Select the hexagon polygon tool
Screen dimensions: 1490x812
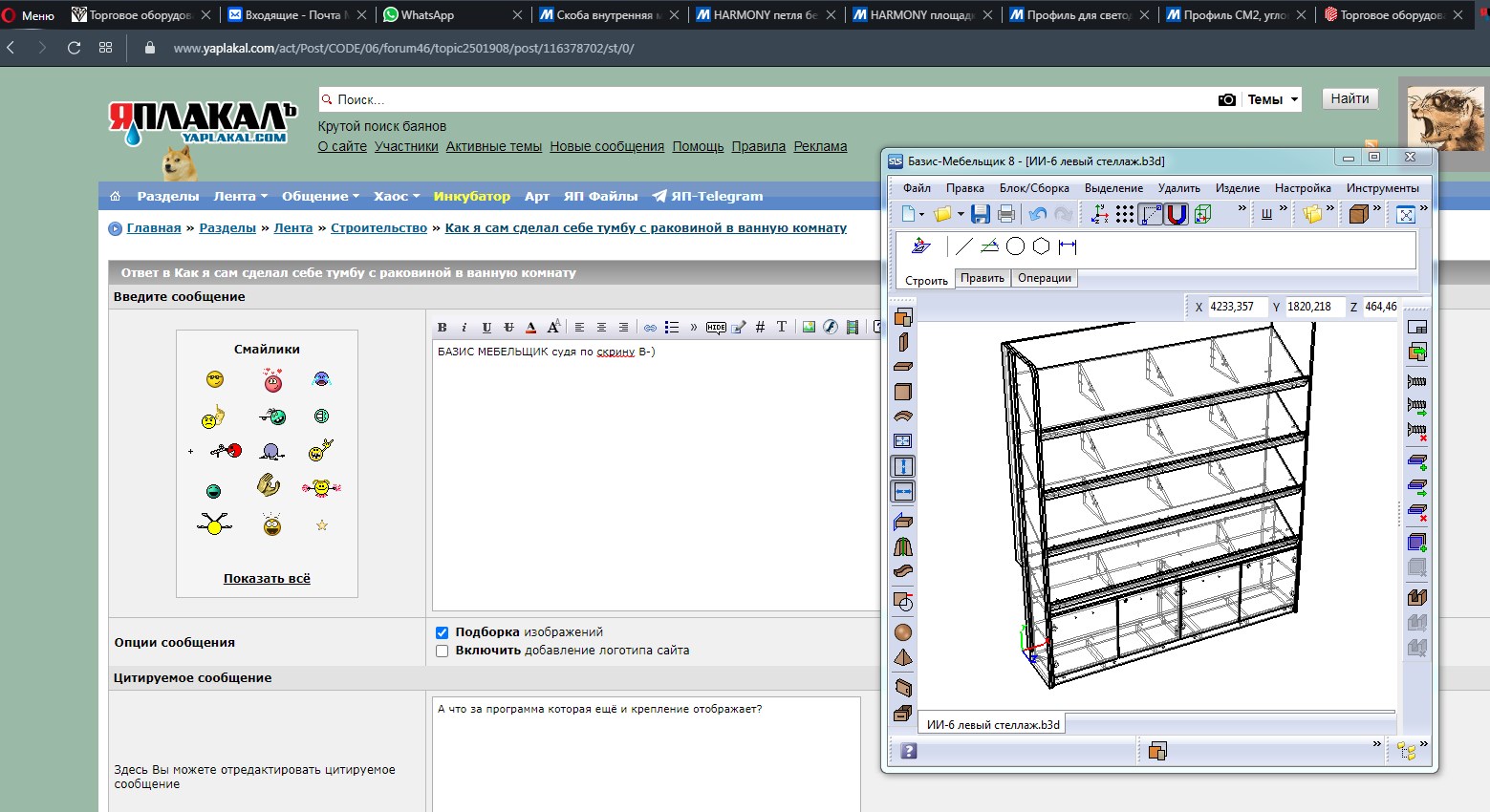point(1041,246)
